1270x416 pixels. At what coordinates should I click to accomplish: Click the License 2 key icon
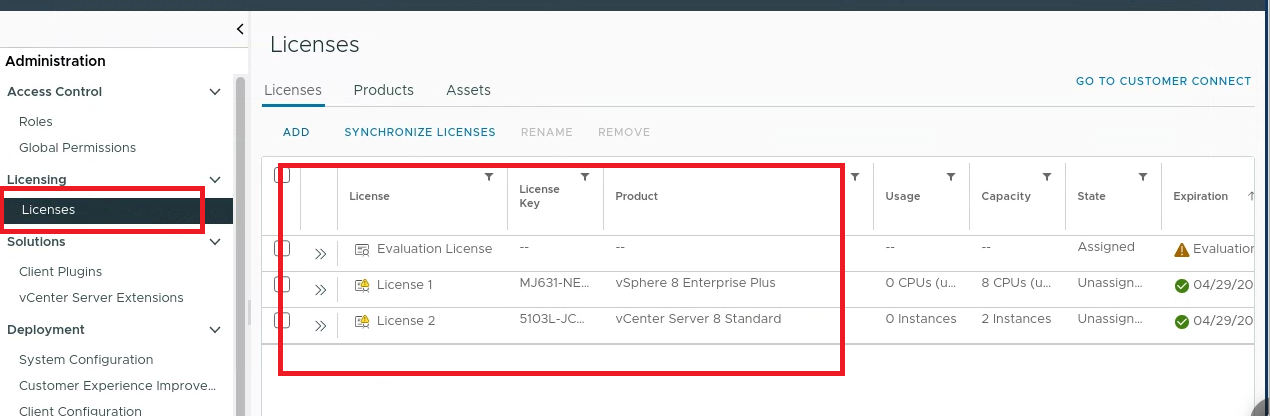pyautogui.click(x=362, y=321)
